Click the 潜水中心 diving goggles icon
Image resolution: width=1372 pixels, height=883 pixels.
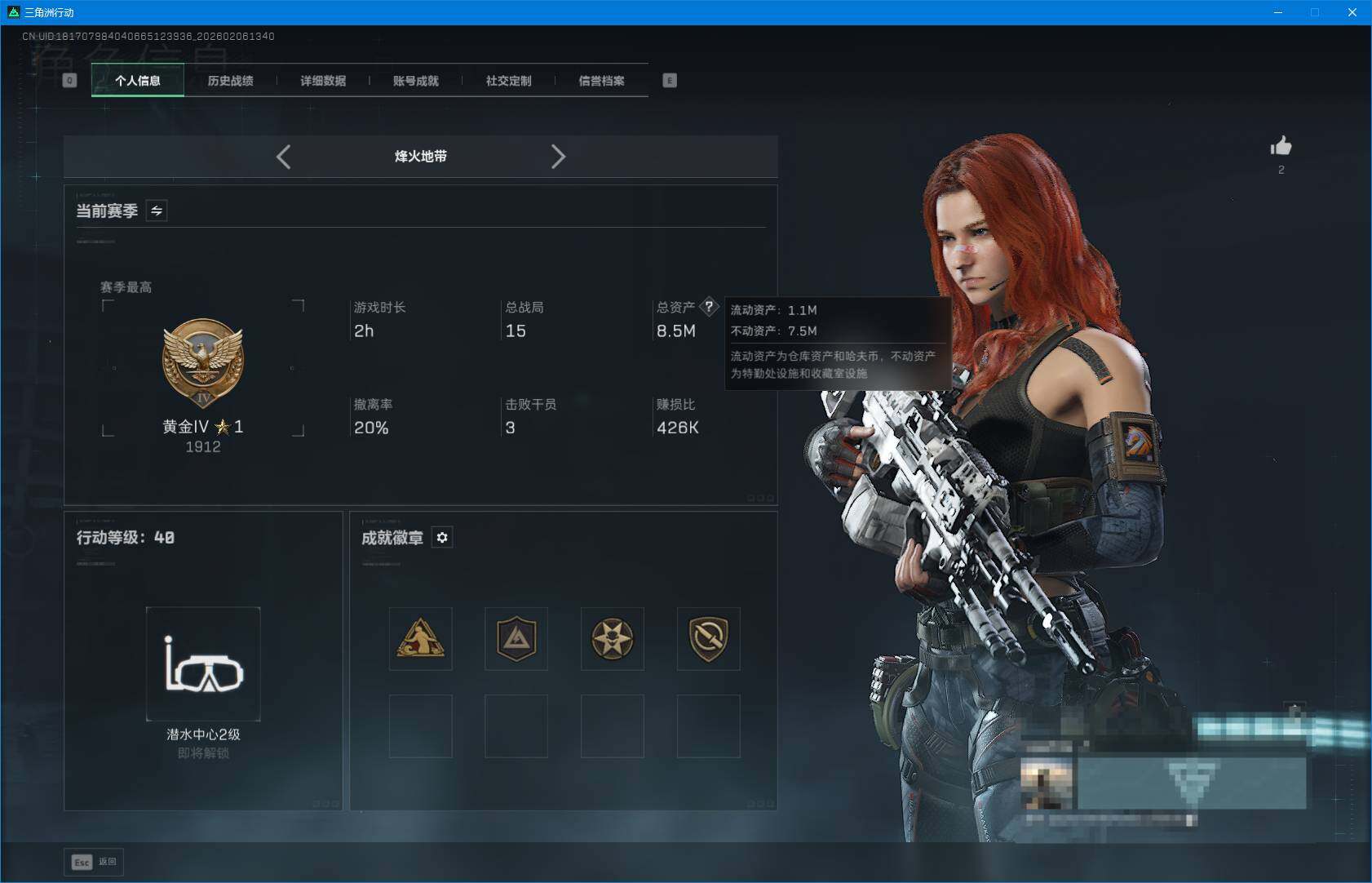click(203, 663)
